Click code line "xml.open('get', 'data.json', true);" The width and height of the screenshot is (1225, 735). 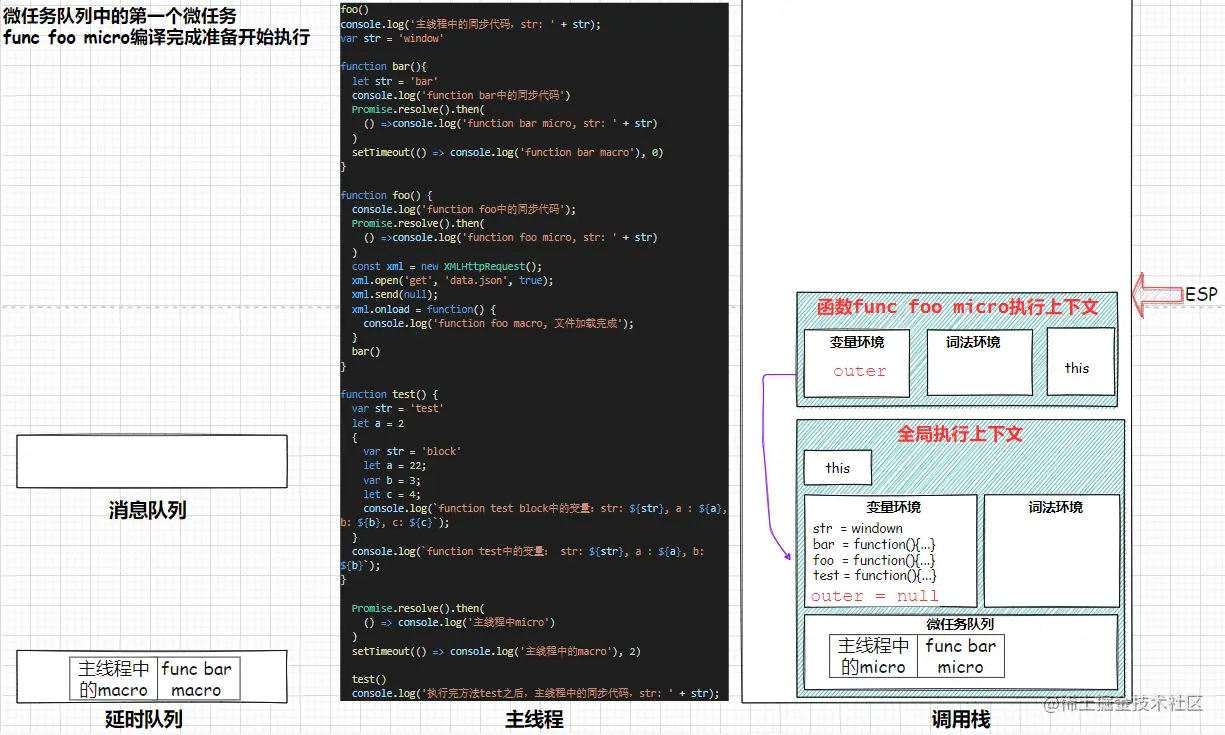452,281
